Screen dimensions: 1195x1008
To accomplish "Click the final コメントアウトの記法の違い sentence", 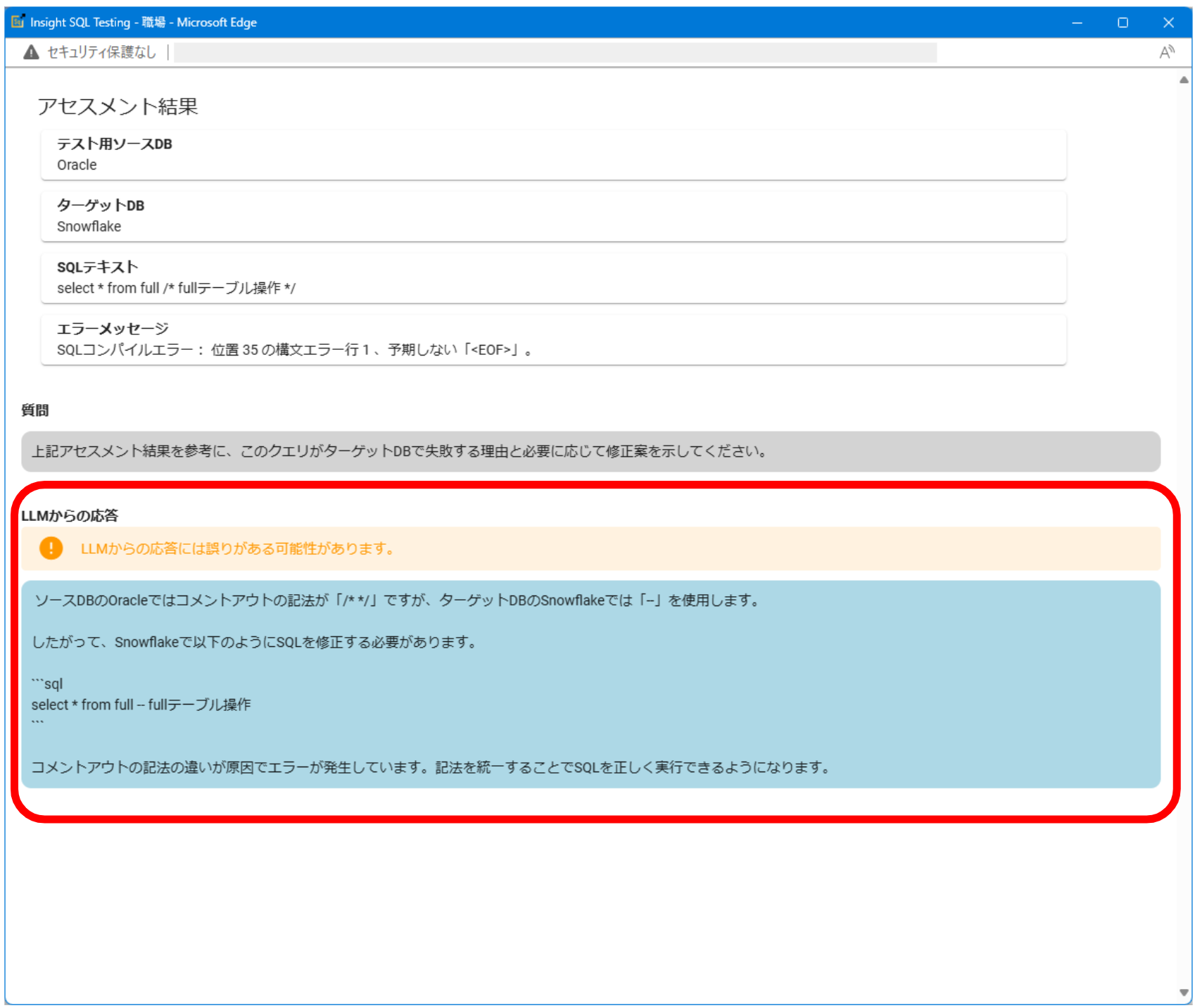I will [x=431, y=767].
